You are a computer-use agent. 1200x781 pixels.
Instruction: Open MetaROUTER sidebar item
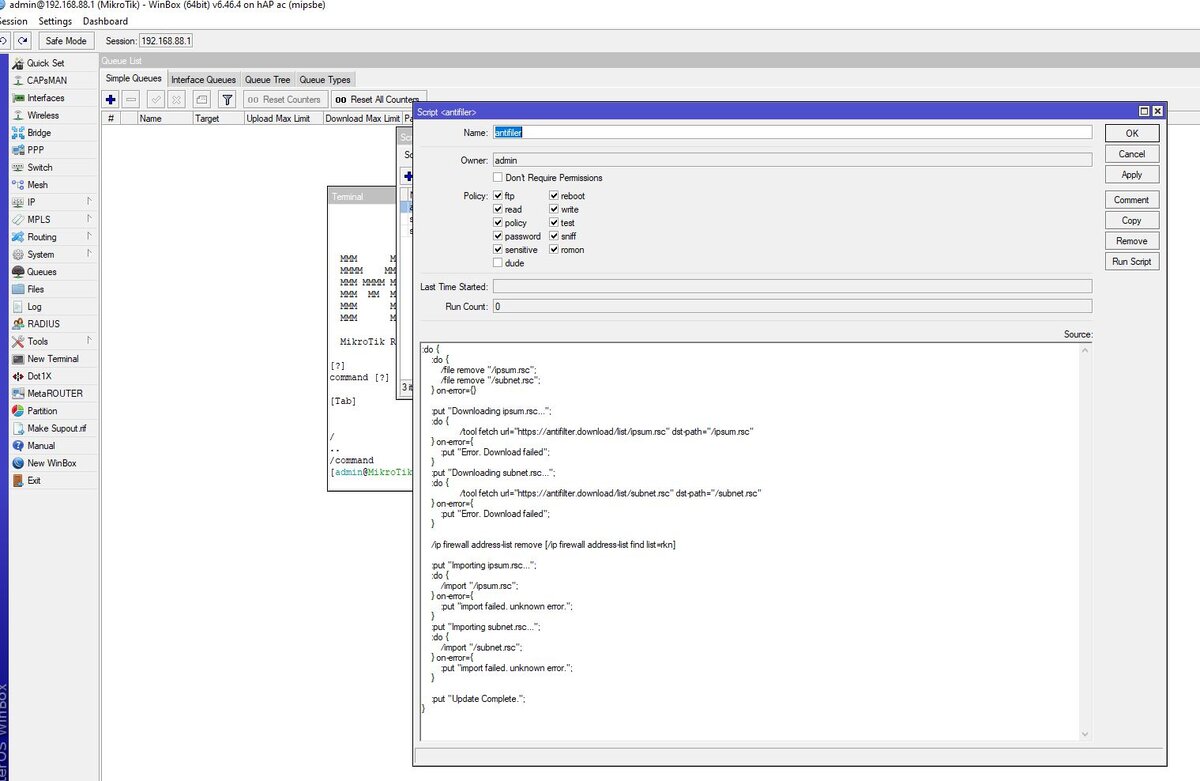pyautogui.click(x=55, y=393)
